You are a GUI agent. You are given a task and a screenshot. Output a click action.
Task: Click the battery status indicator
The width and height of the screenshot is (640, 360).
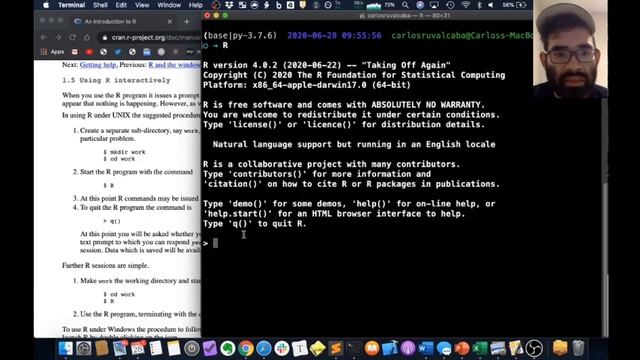point(514,5)
